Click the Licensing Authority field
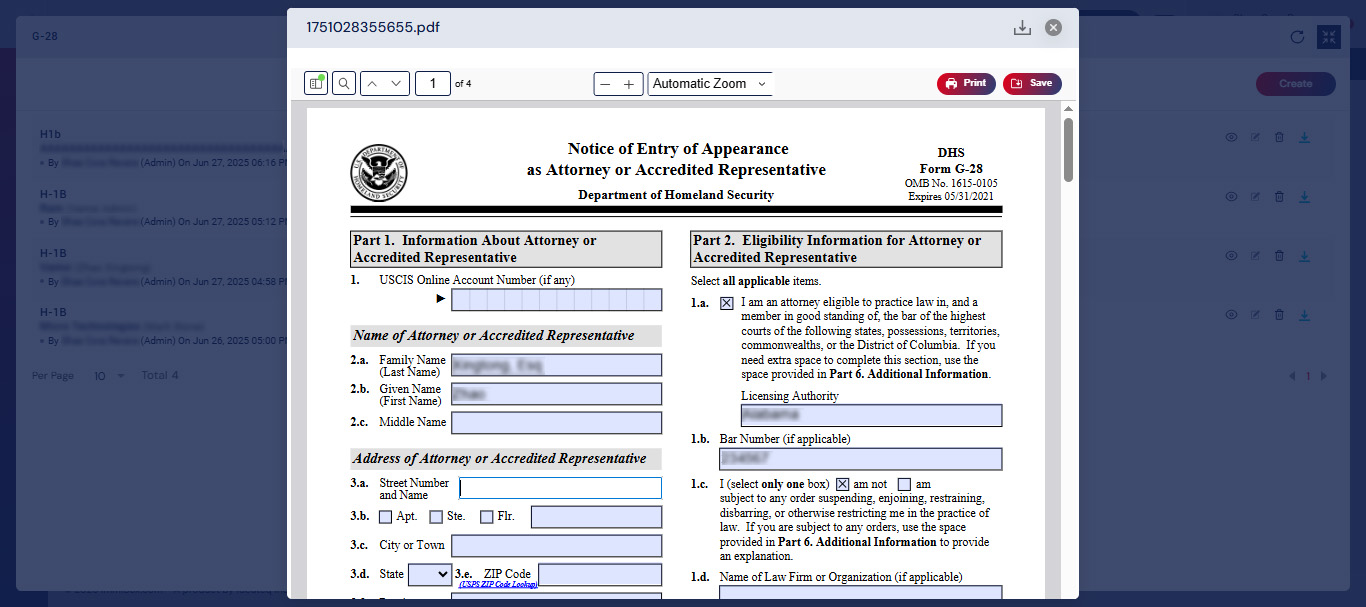 click(871, 416)
